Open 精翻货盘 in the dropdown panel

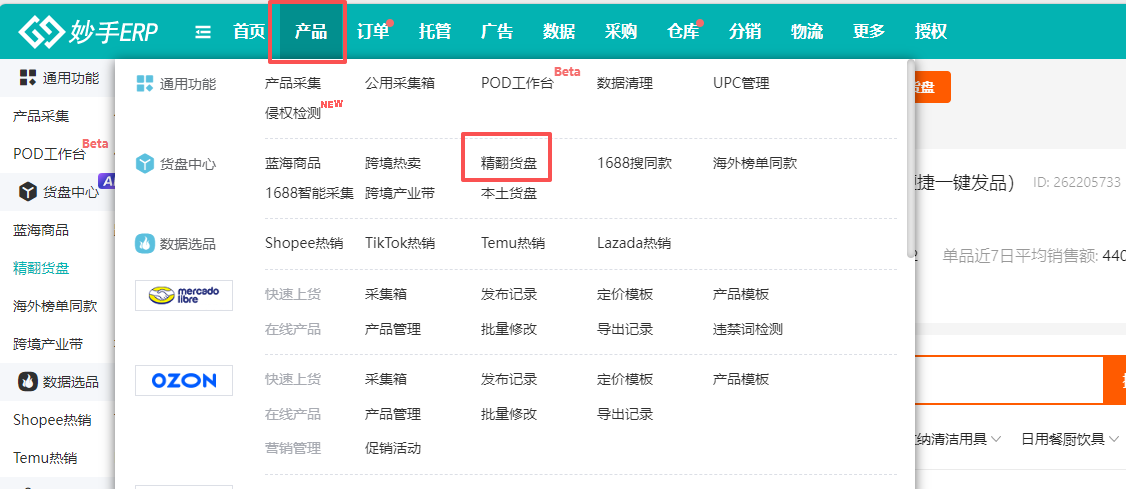509,164
